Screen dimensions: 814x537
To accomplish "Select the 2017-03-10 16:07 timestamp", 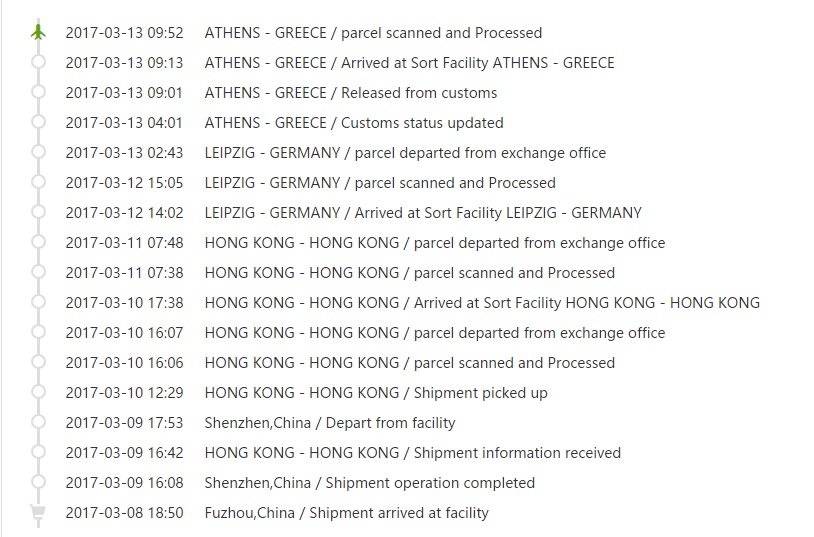I will pos(124,333).
